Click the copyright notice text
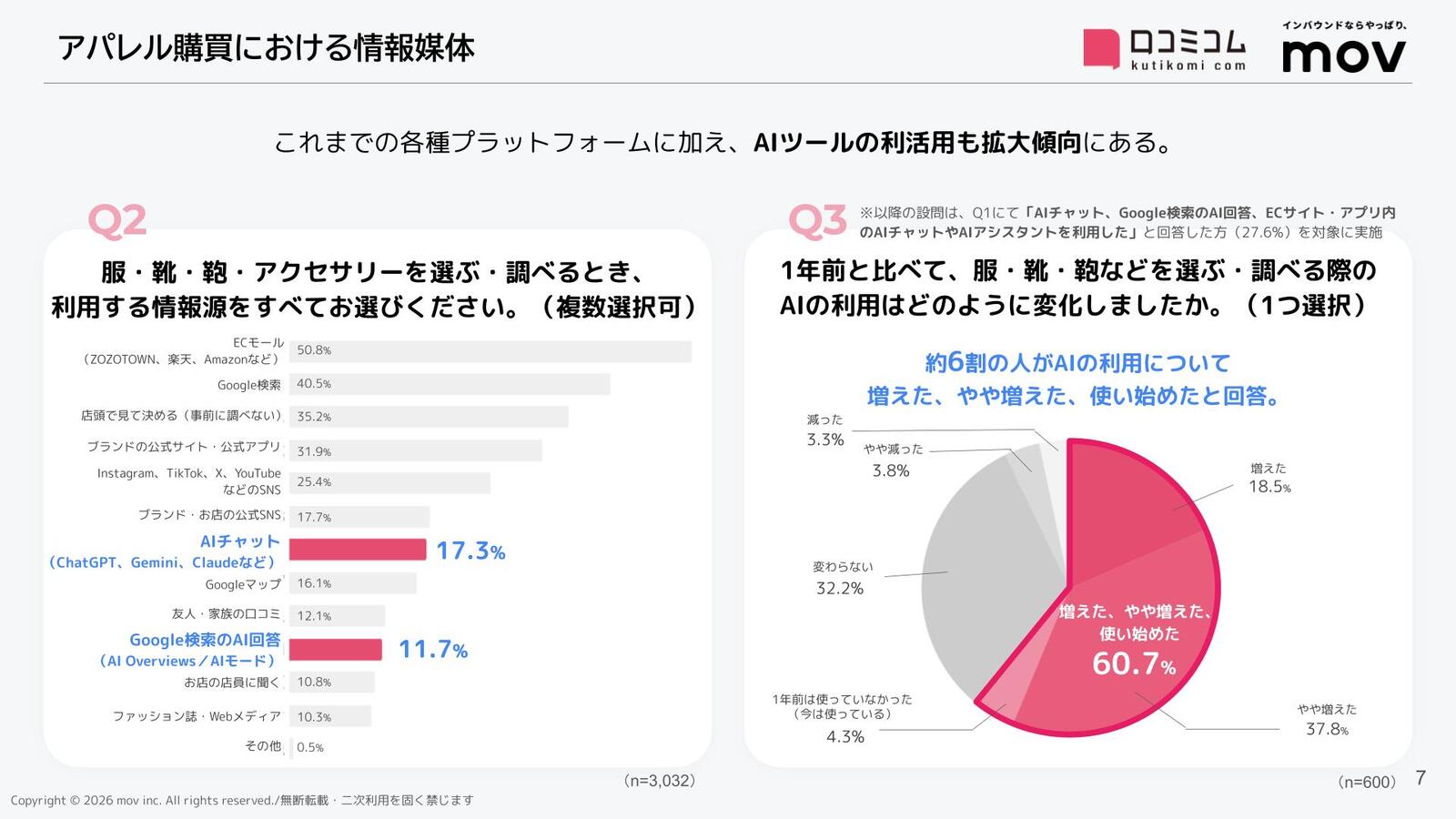The image size is (1456, 819). point(242,801)
